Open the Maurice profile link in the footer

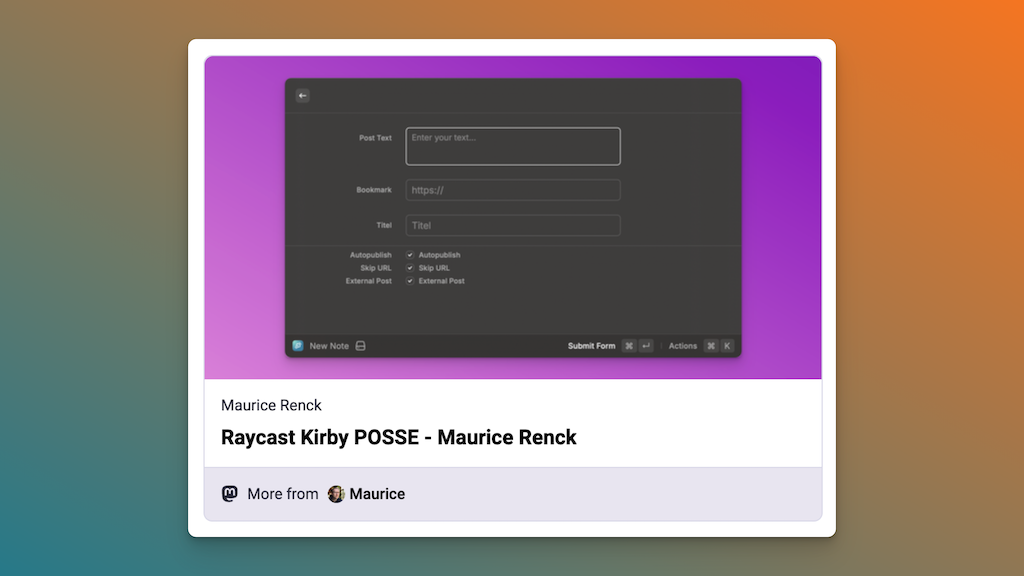click(377, 494)
